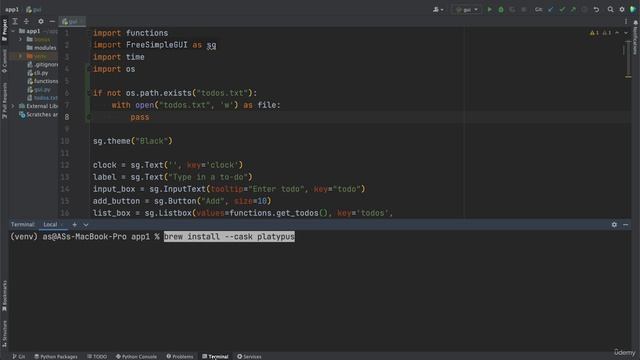Expand External Libraries node
This screenshot has width=640, height=360.
[x=13, y=106]
